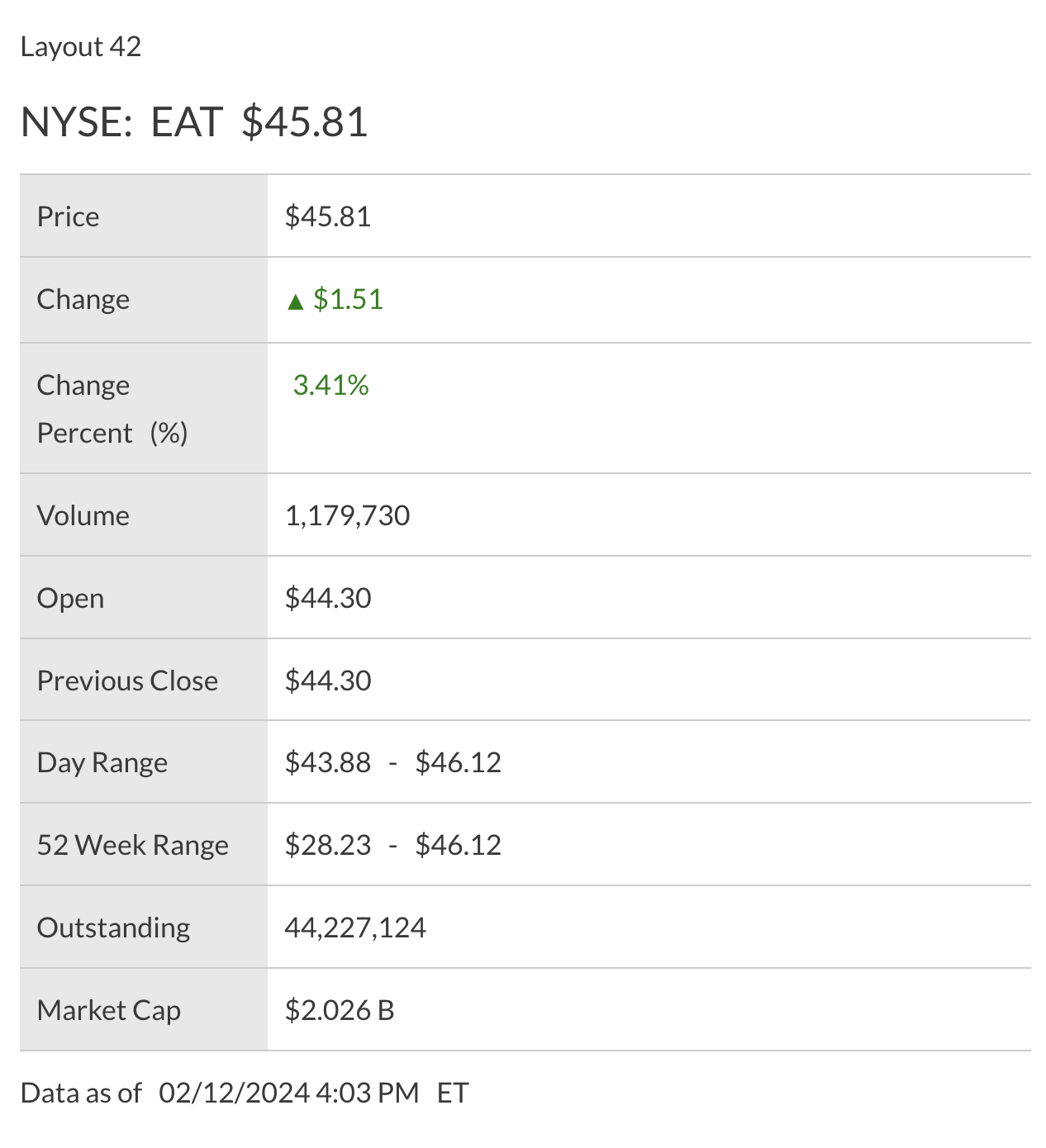Click the Change row label
This screenshot has height=1148, width=1046.
click(83, 299)
